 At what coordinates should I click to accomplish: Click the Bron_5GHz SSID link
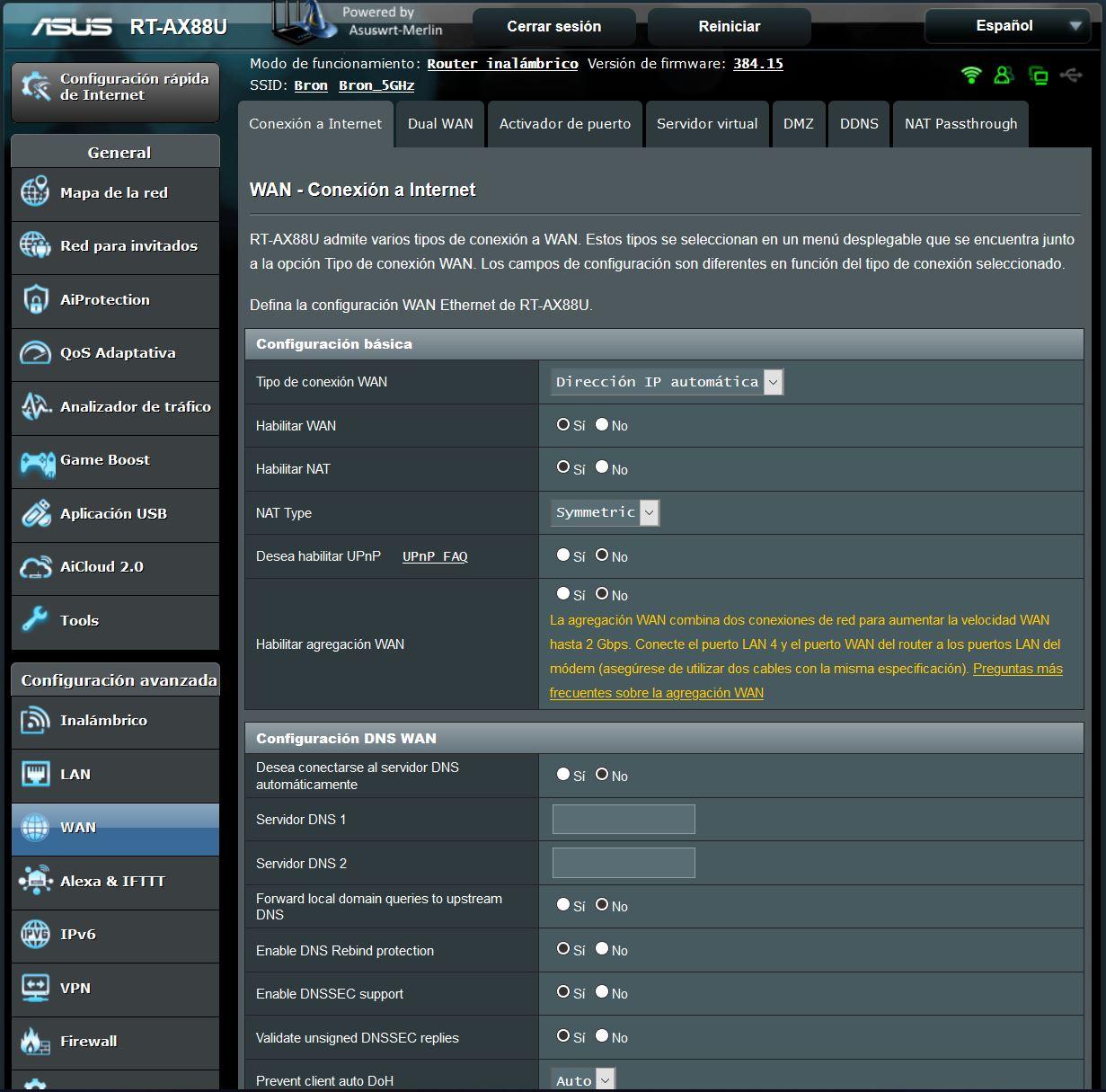376,85
